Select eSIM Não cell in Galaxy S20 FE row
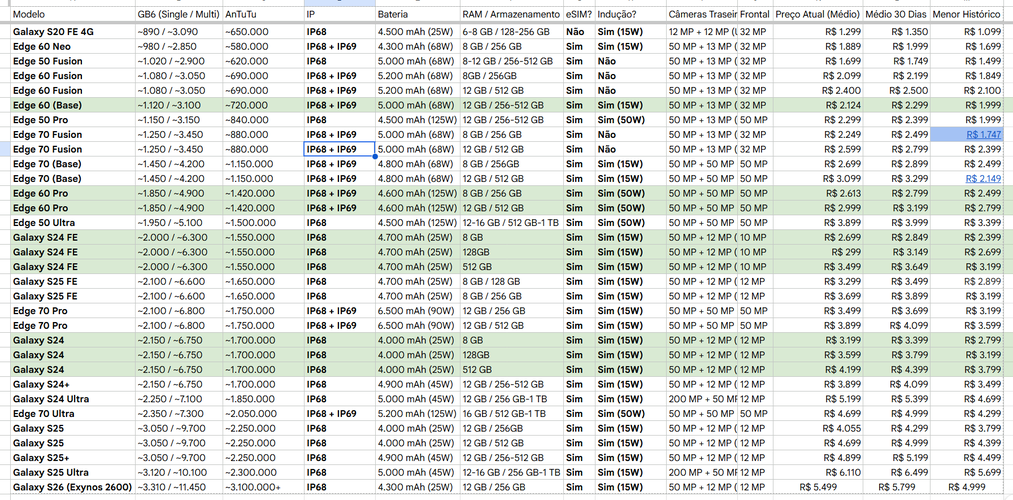The image size is (1013, 500). [x=579, y=32]
